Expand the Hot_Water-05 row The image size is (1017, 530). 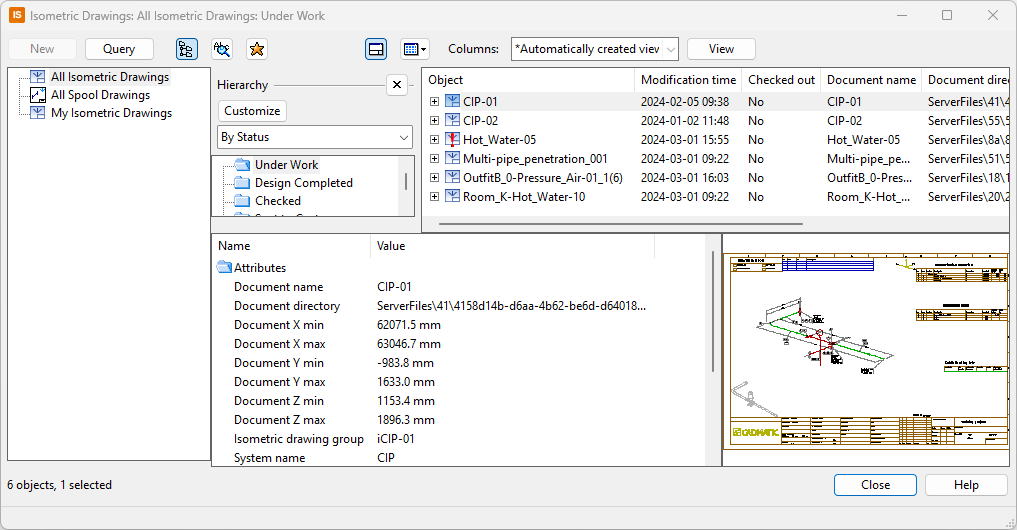click(434, 140)
